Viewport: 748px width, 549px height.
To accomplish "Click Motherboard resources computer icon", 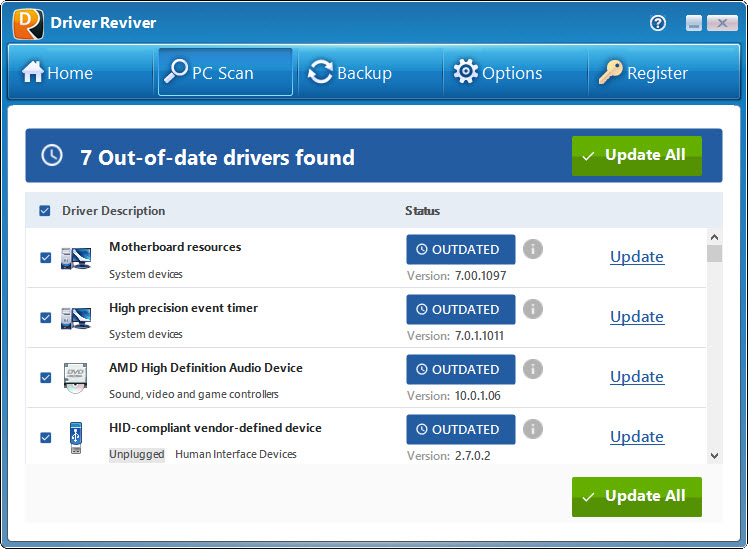I will coord(76,258).
